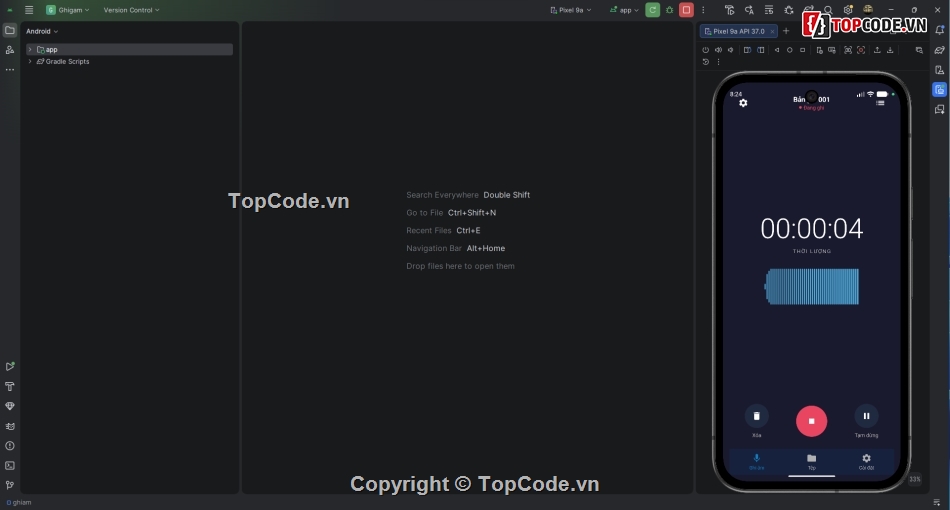Open the Problems tool window
The height and width of the screenshot is (510, 950).
[10, 446]
